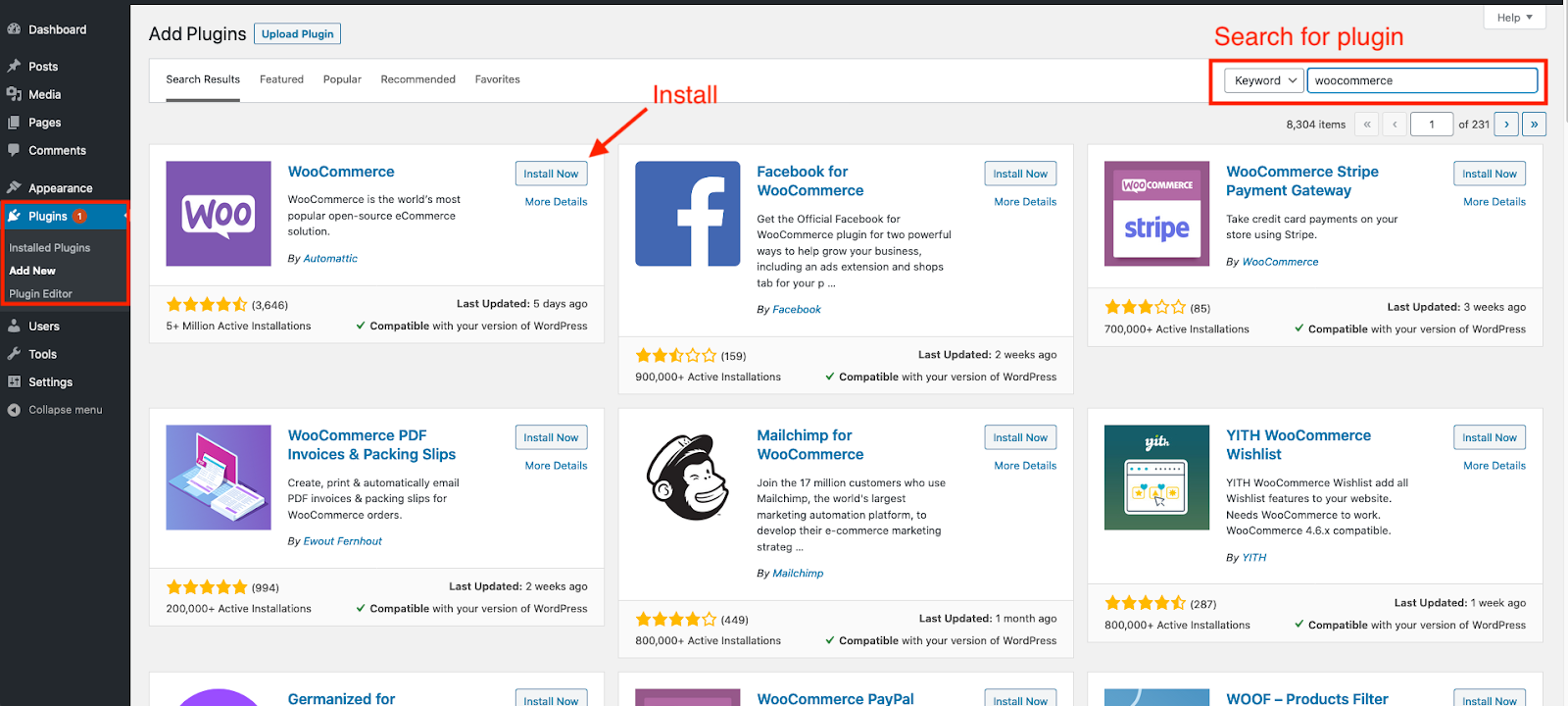The height and width of the screenshot is (706, 1568).
Task: View More Details for Mailchimp plugin
Action: click(x=1025, y=466)
